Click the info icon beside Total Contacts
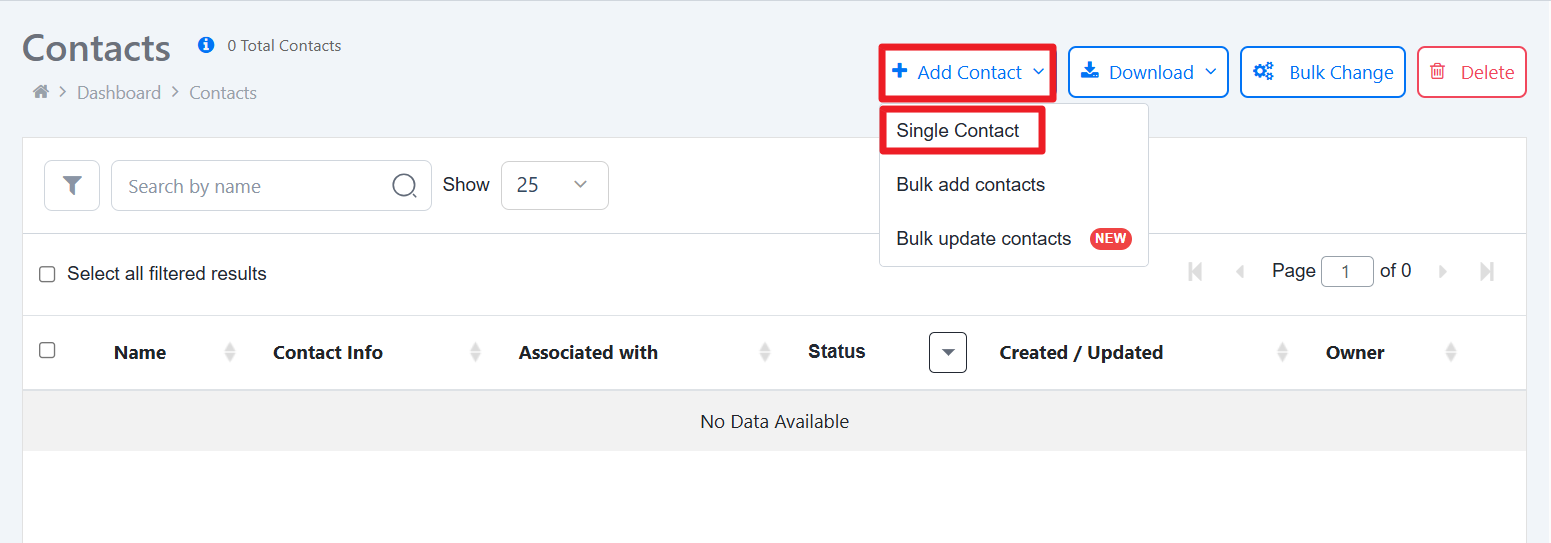 click(x=206, y=45)
